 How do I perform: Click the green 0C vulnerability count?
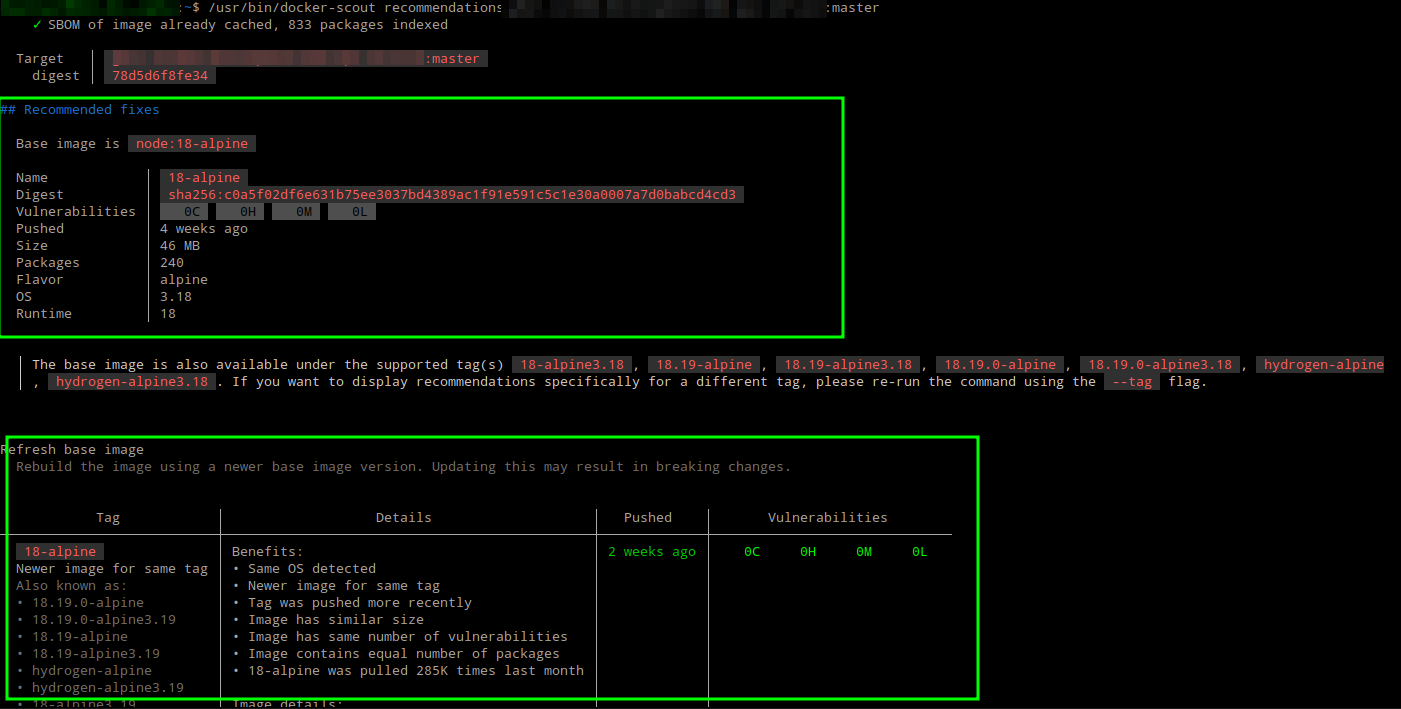[752, 552]
